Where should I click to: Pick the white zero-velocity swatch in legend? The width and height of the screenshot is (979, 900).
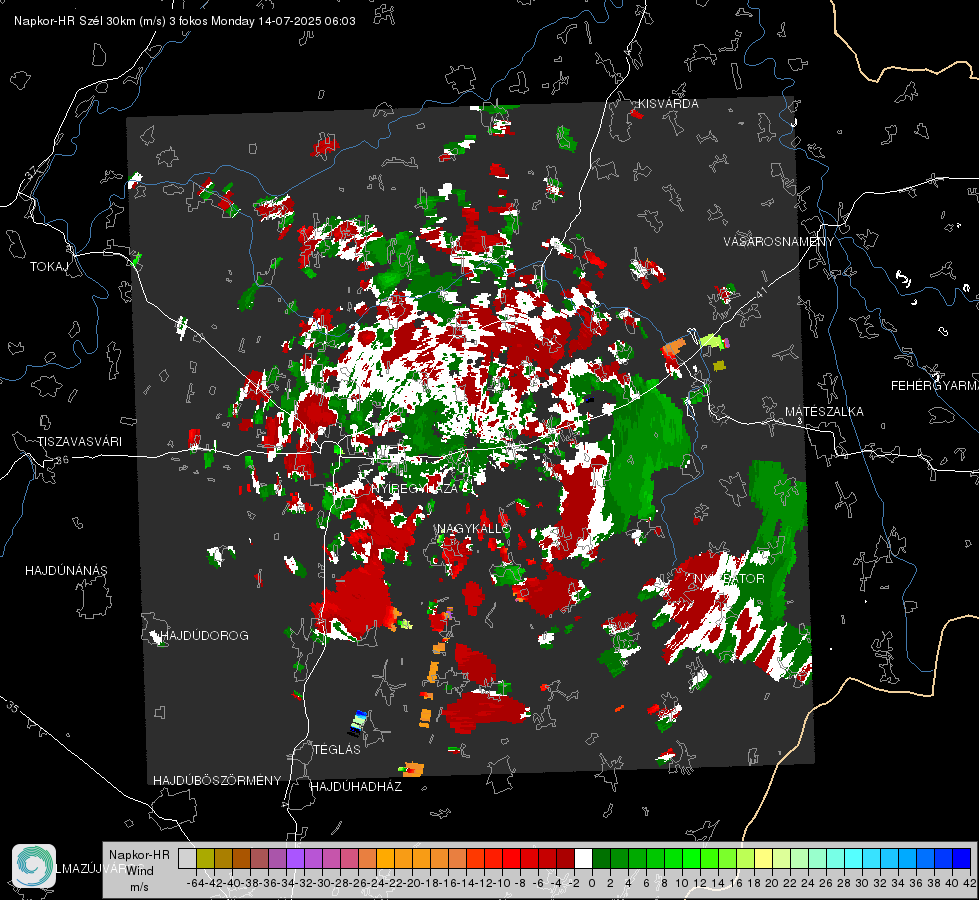(583, 859)
